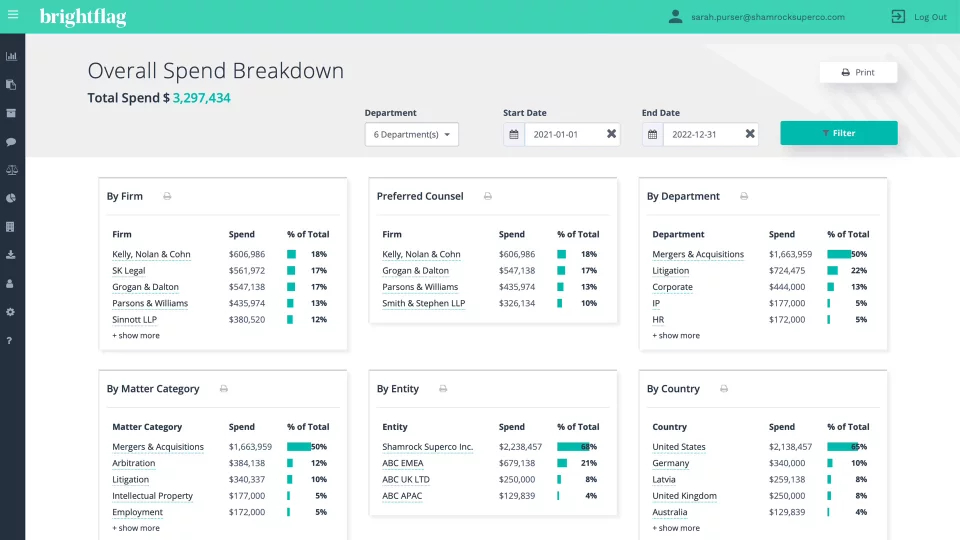Open SK Legal in By Firm
Screen dimensions: 960x540
click(129, 271)
